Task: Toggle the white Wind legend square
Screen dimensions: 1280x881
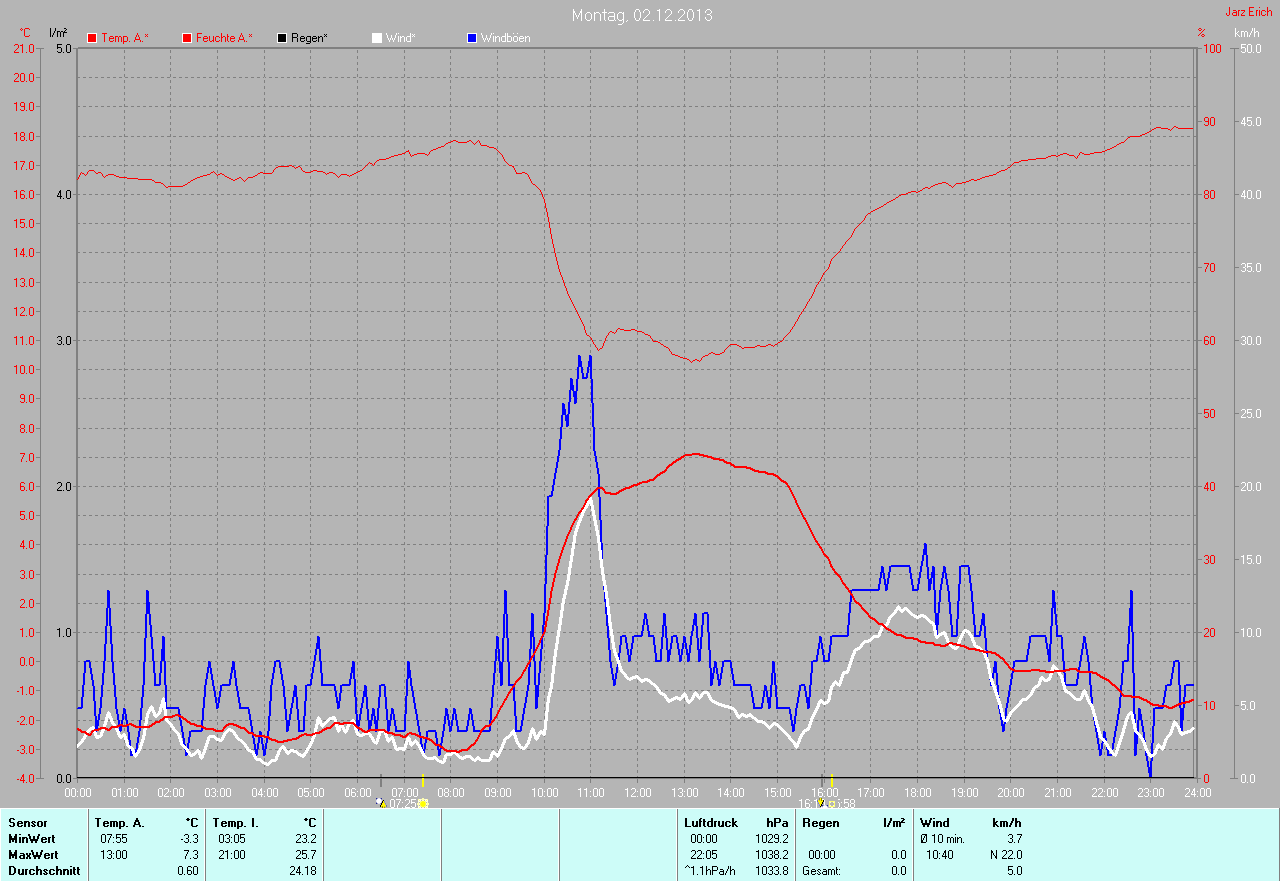Action: (x=377, y=38)
